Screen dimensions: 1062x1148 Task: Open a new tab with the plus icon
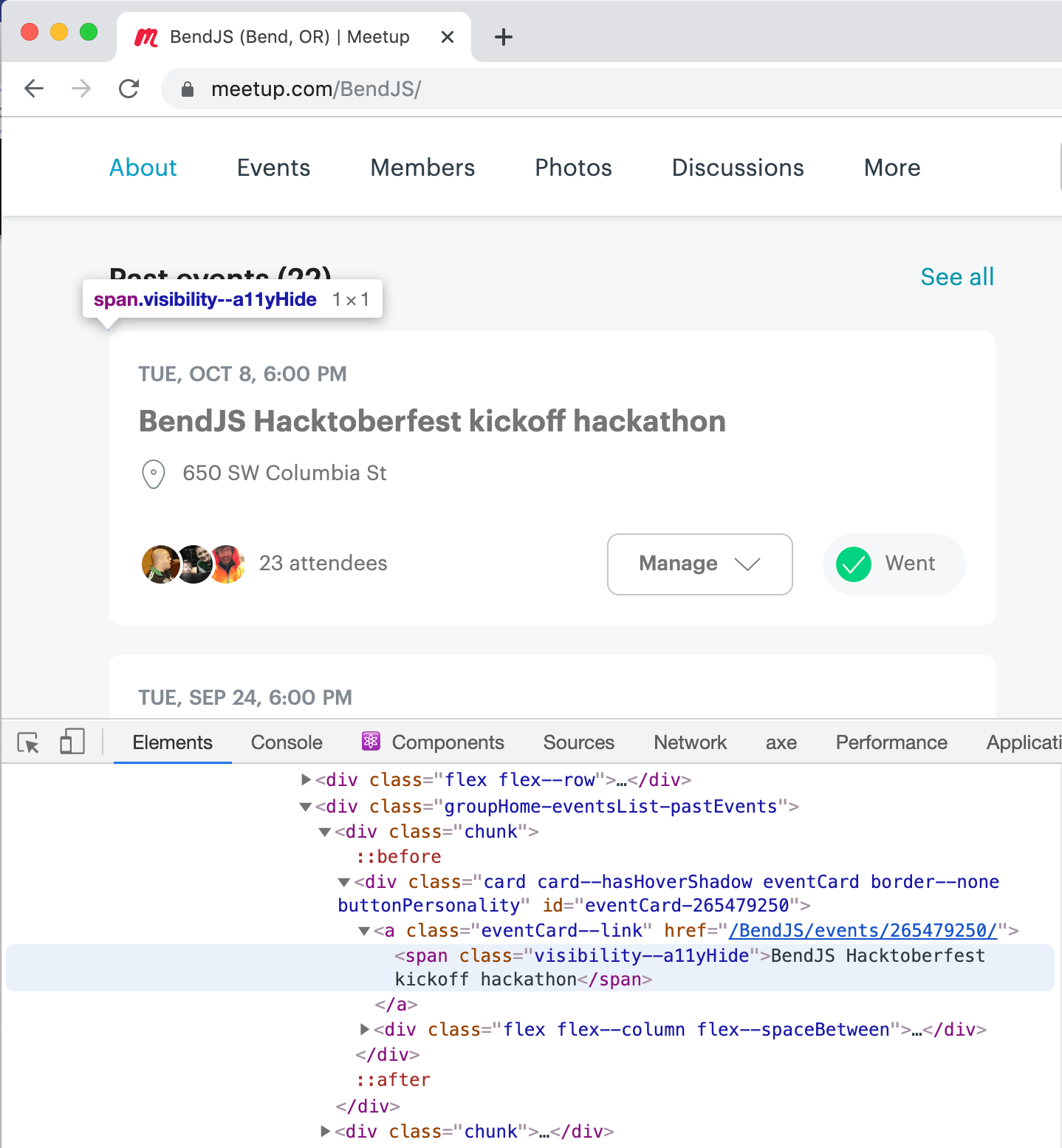504,36
